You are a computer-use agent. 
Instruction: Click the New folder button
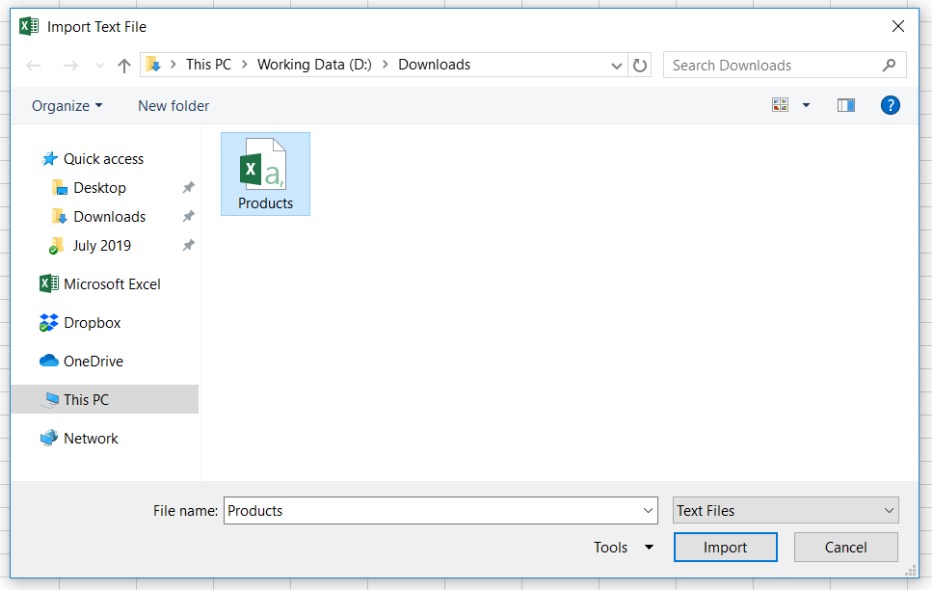coord(173,106)
